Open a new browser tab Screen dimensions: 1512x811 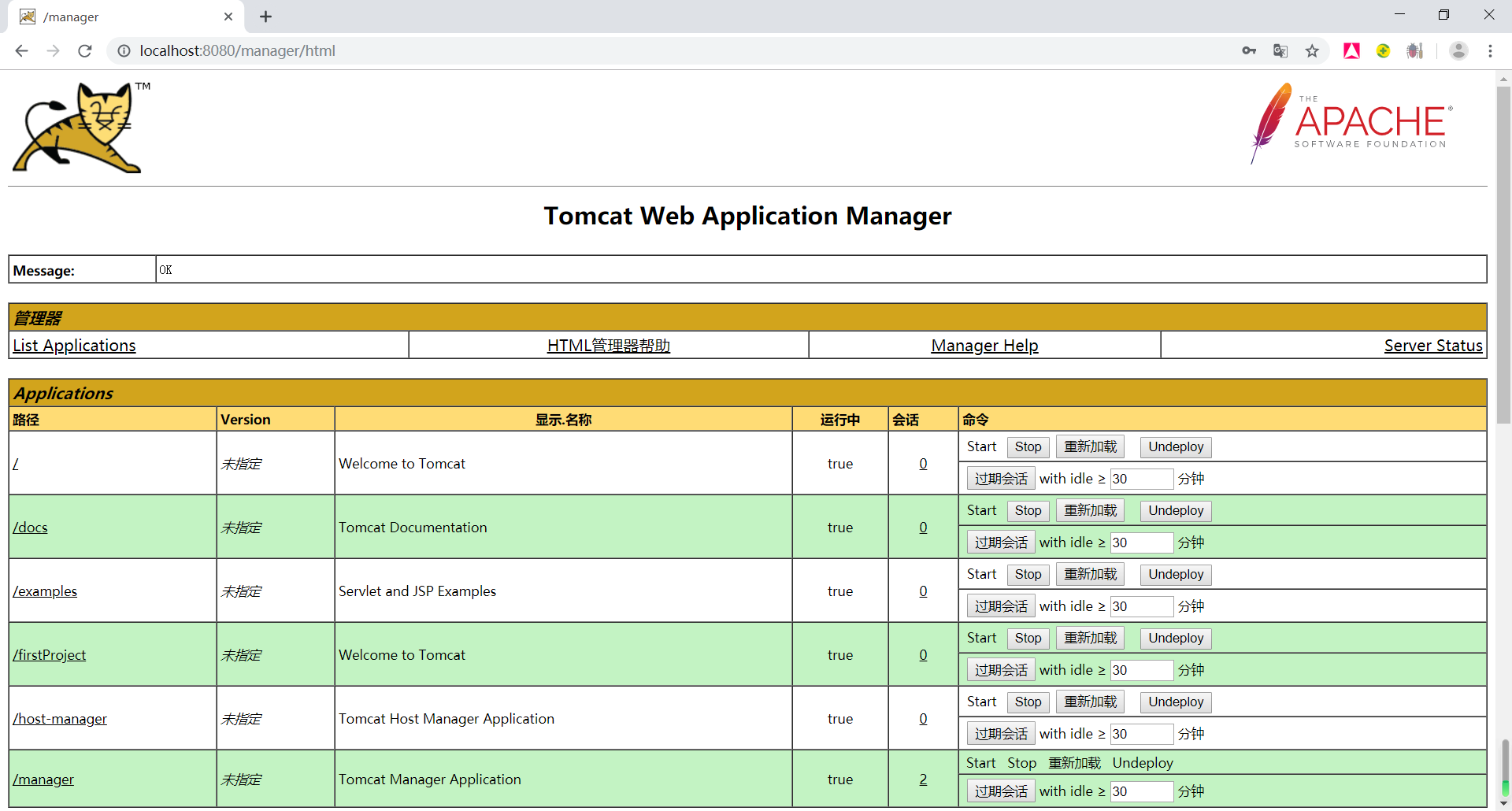click(265, 17)
